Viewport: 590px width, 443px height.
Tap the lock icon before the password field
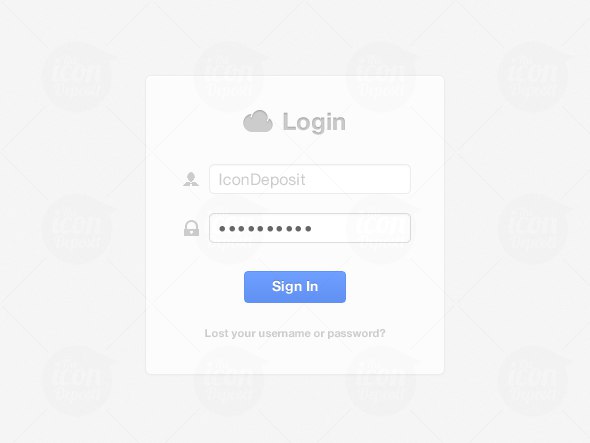tap(191, 228)
